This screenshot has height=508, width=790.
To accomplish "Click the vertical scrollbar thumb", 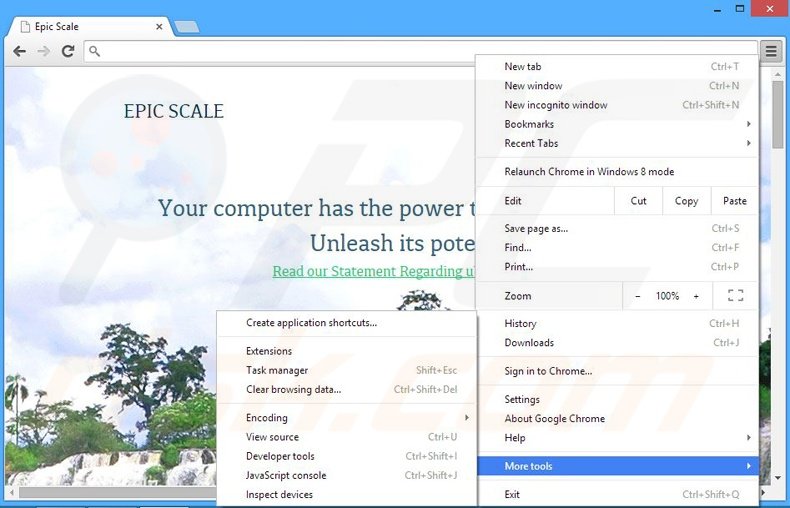I will tap(778, 114).
